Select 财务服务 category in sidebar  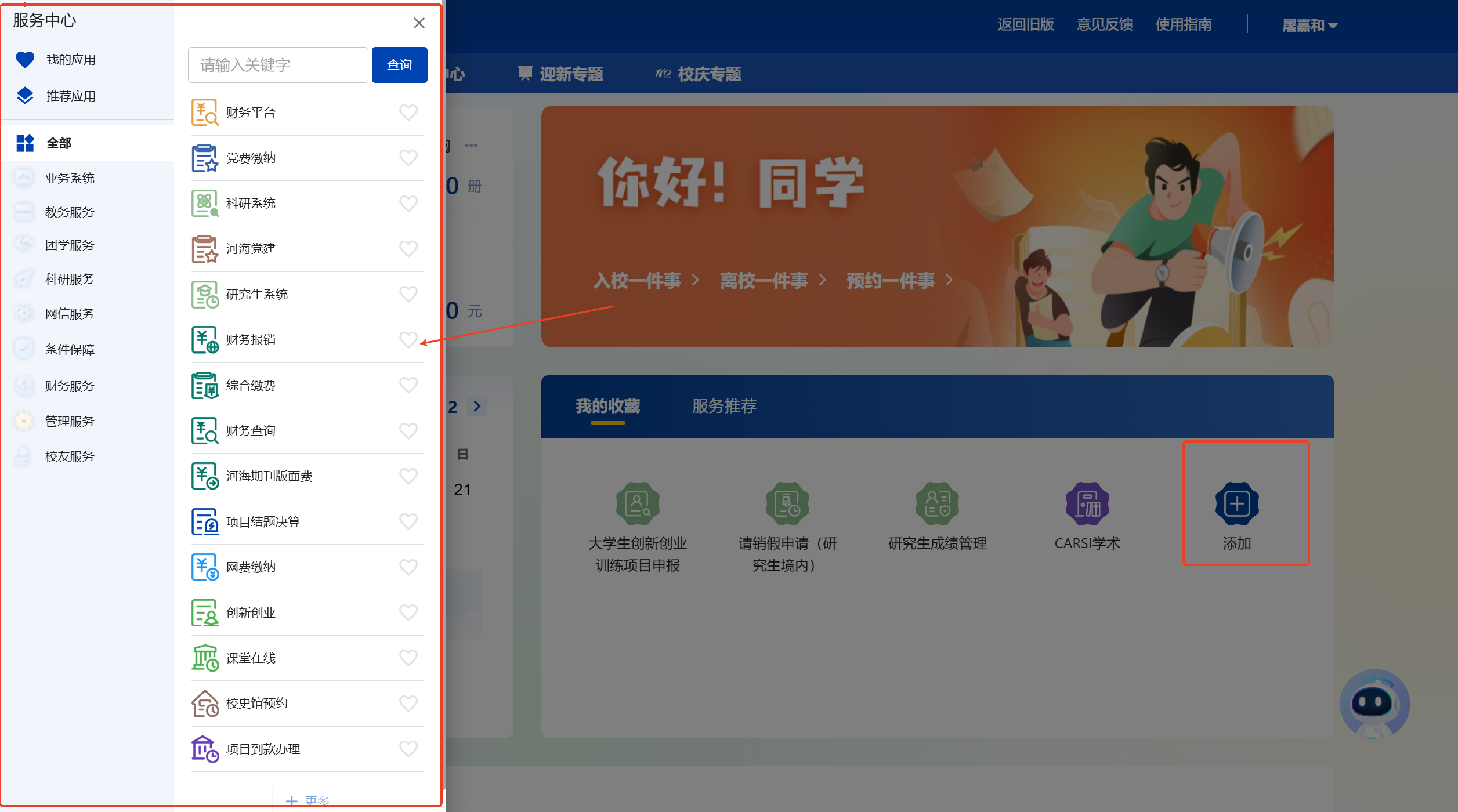tap(69, 386)
